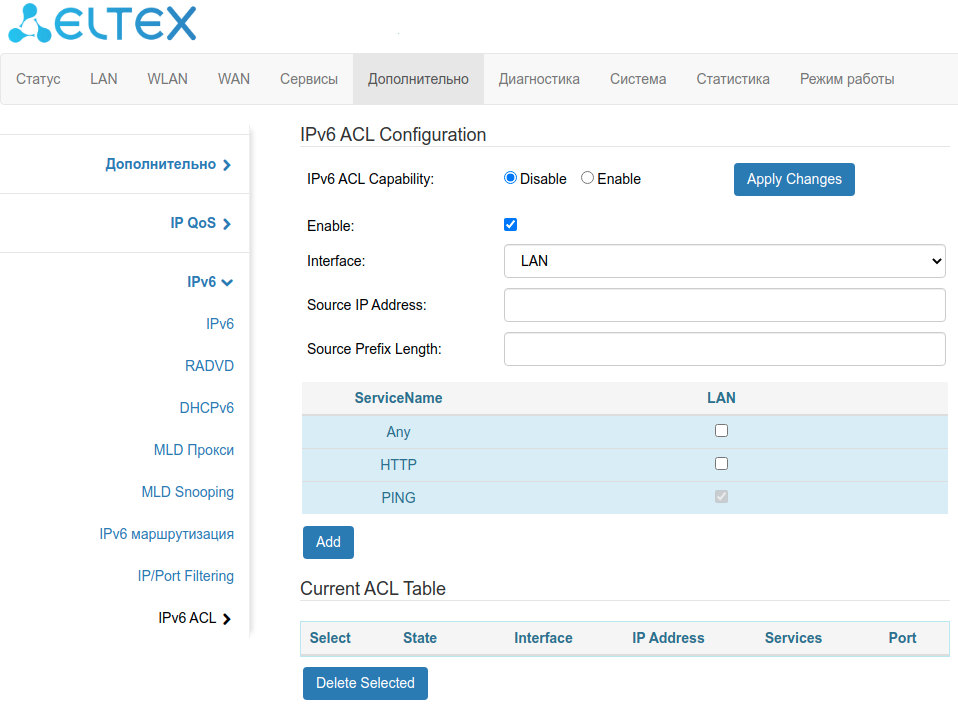Open the Interface dropdown

724,261
